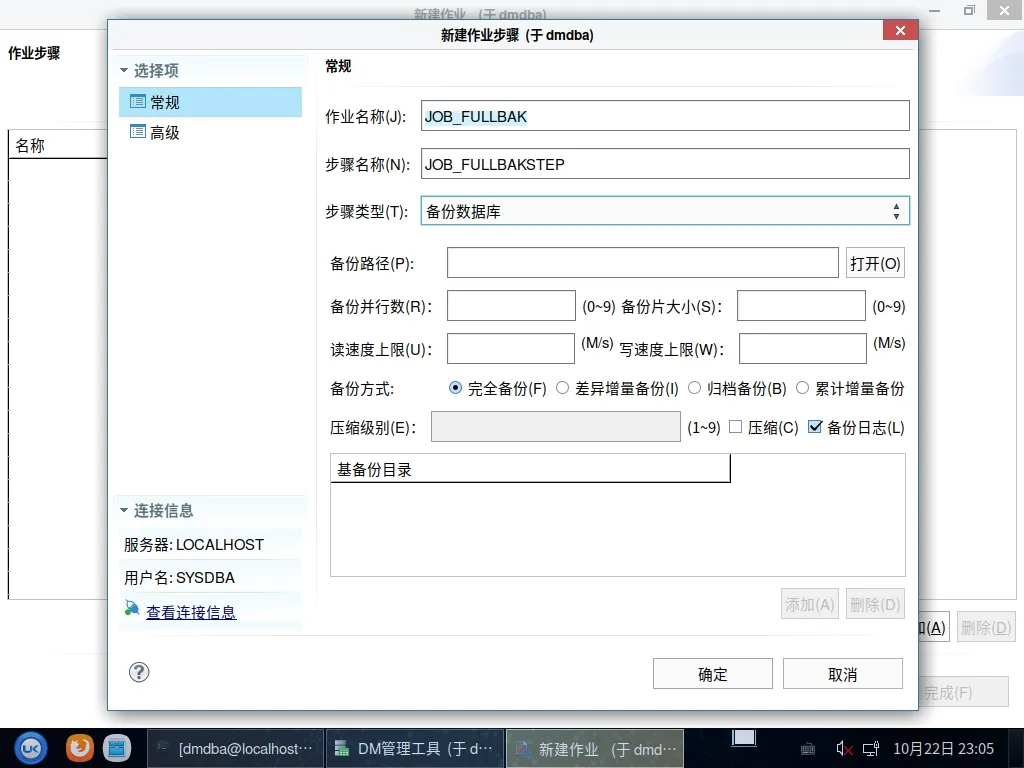This screenshot has width=1024, height=768.
Task: Open file manager icon in taskbar
Action: (117, 747)
